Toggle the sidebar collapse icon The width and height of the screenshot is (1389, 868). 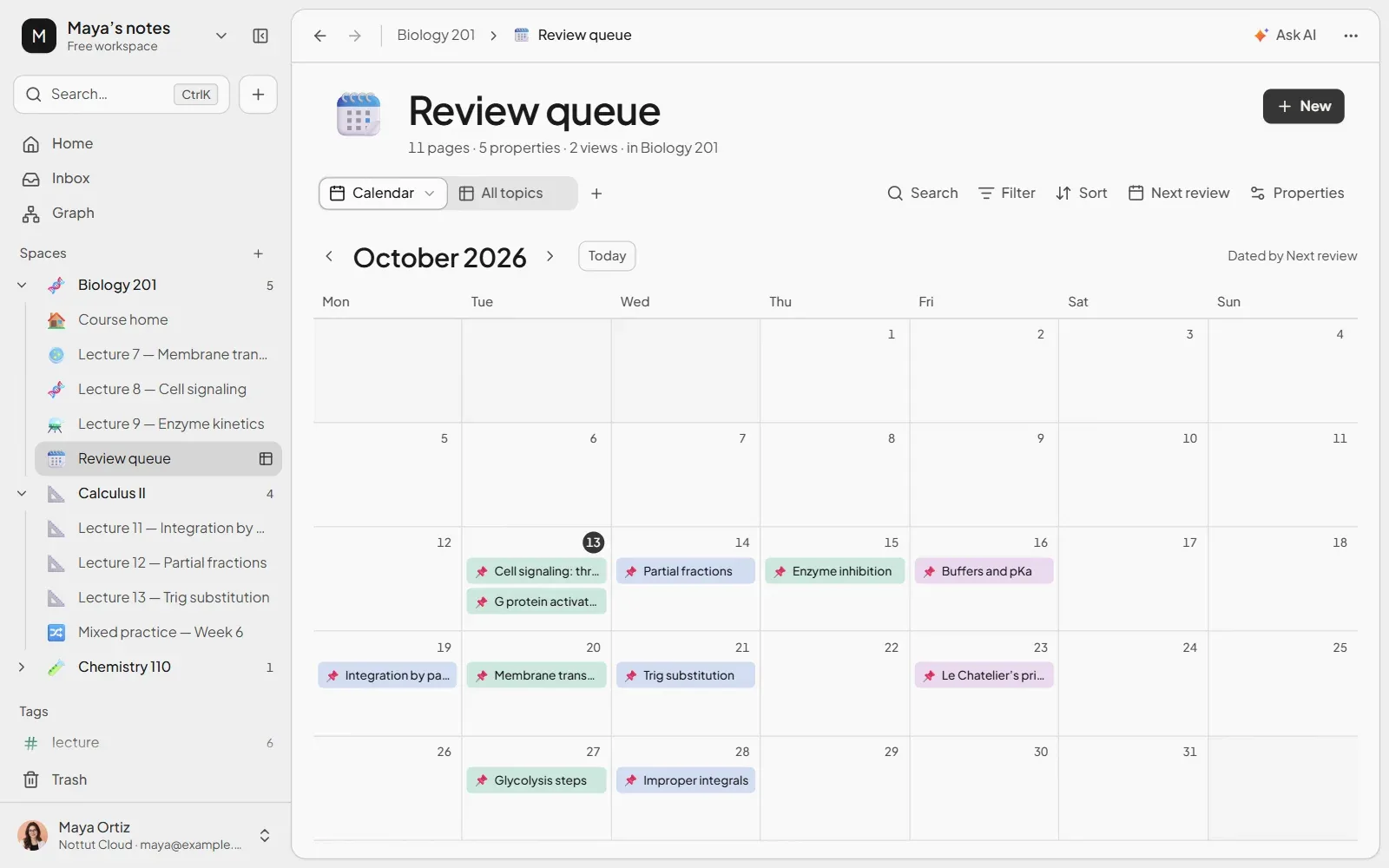click(260, 36)
